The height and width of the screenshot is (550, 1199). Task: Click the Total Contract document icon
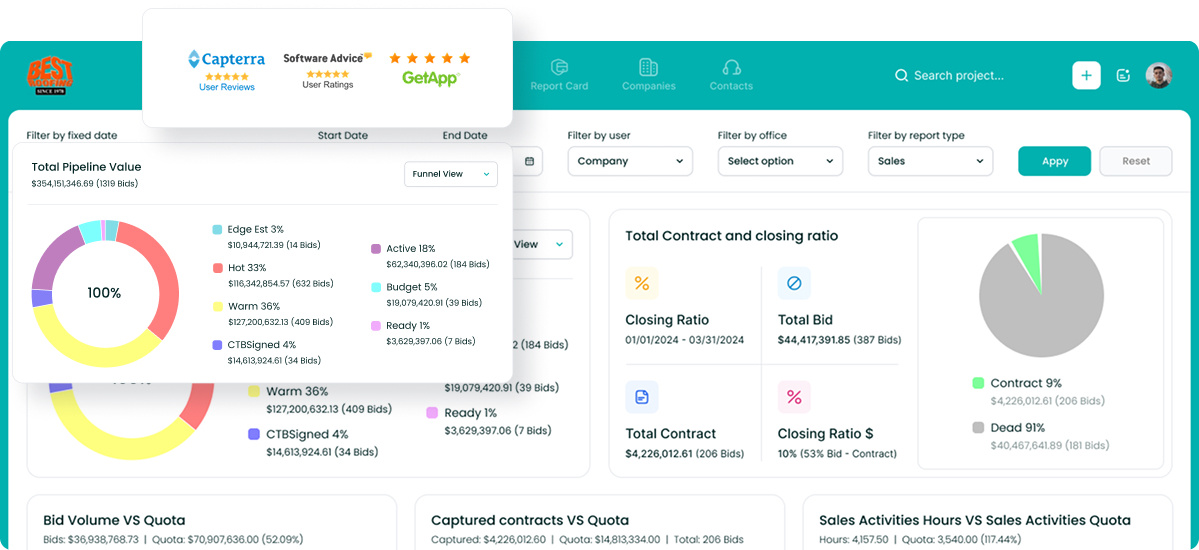(642, 397)
